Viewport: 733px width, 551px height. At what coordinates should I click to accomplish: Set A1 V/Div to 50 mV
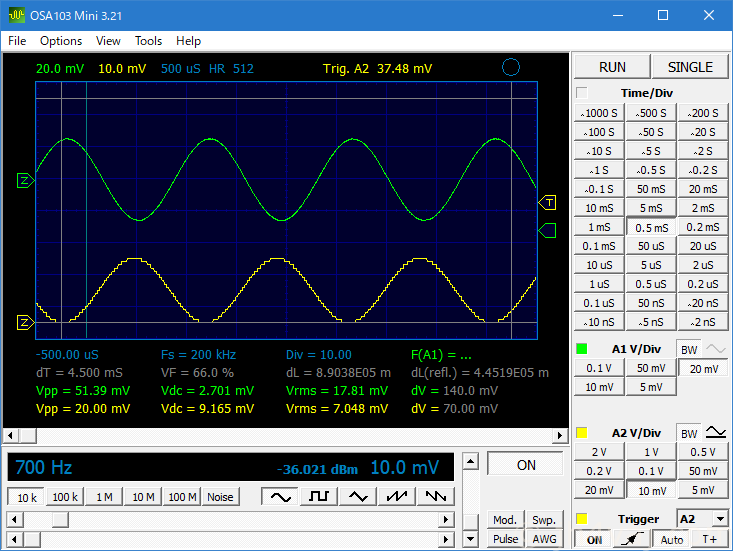pyautogui.click(x=651, y=368)
